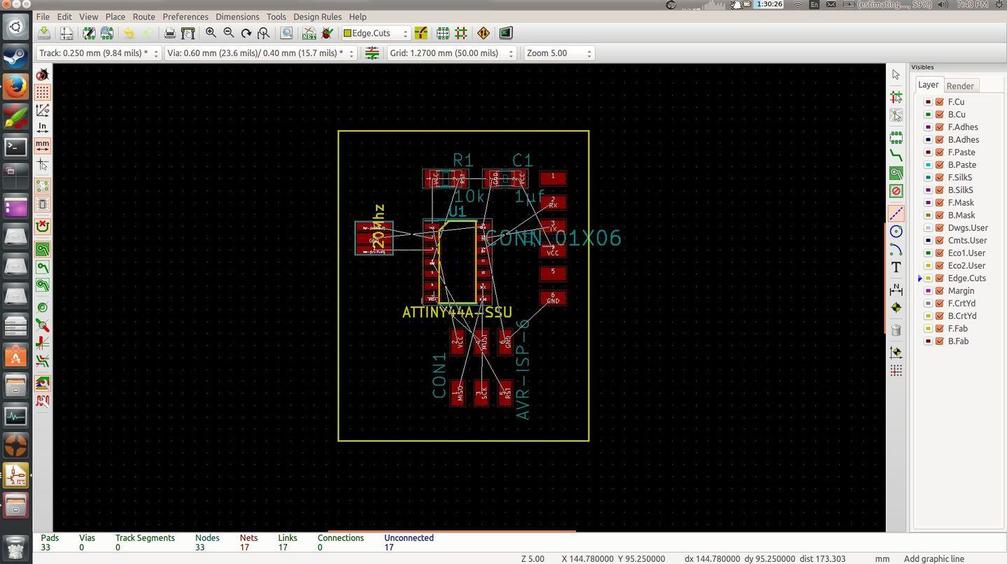Select the Route tracks tool
1007x564 pixels.
(x=897, y=155)
